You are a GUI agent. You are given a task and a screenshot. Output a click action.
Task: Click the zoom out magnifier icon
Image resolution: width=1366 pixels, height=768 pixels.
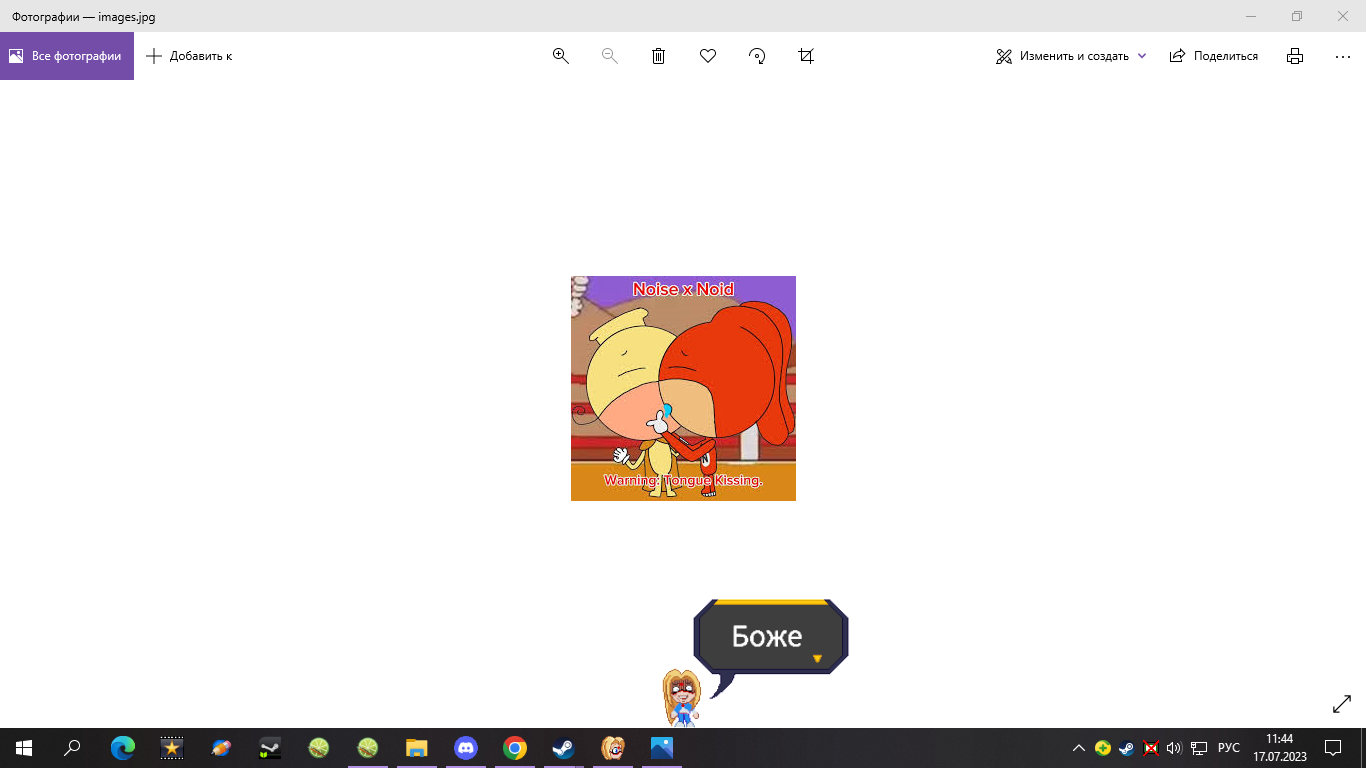[x=609, y=56]
